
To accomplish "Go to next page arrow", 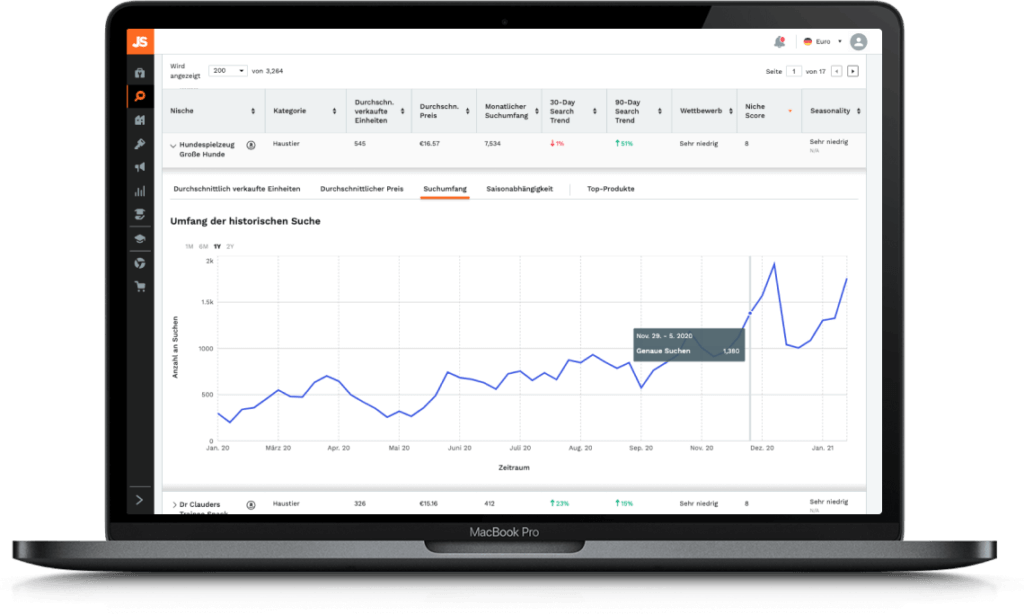I will pos(853,71).
